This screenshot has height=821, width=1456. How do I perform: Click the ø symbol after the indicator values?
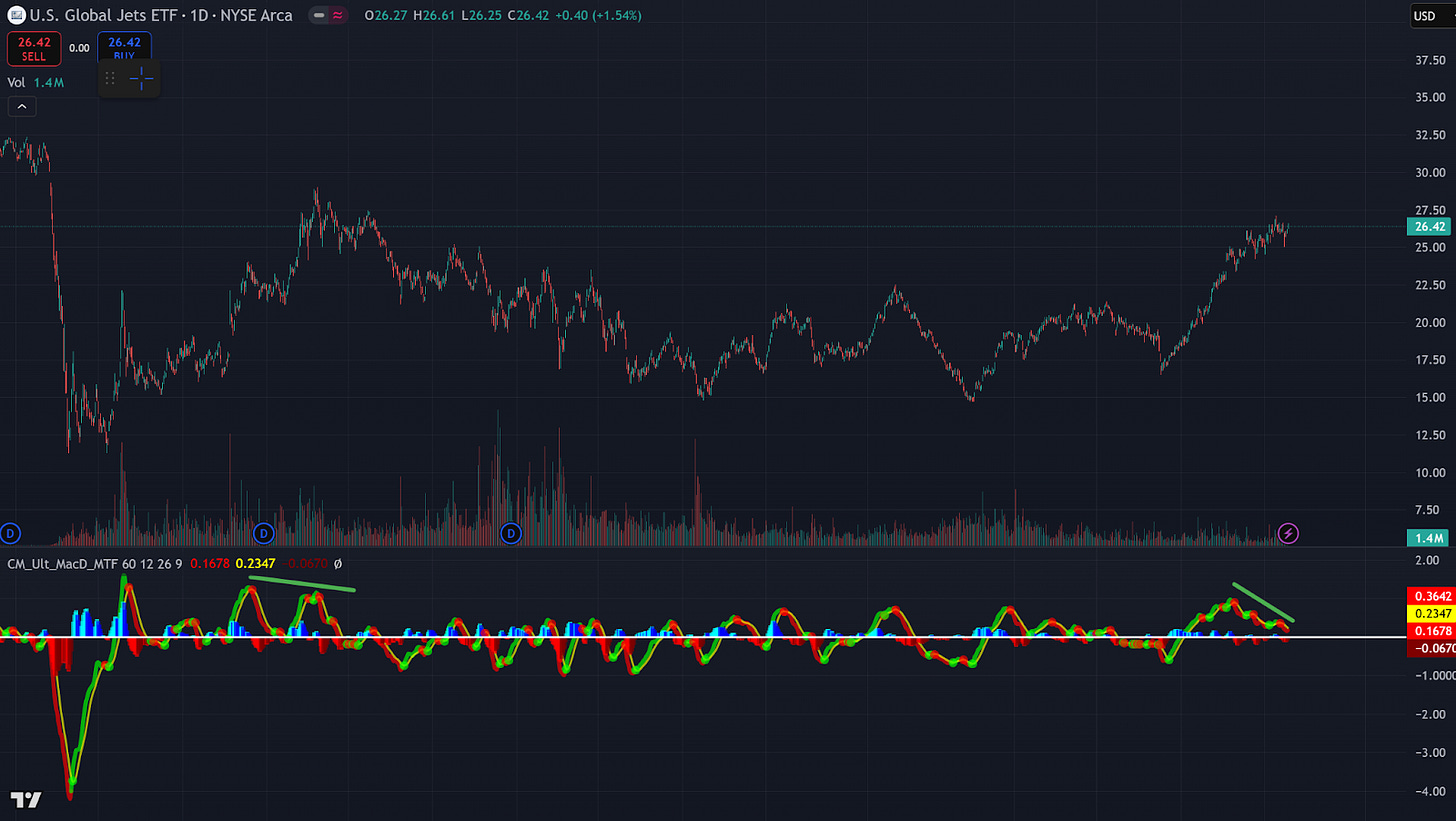coord(337,565)
